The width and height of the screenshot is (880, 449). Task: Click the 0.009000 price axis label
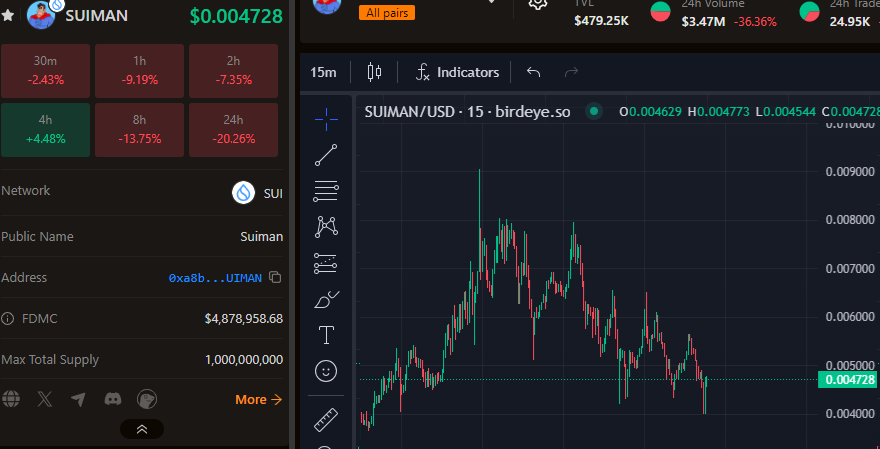pyautogui.click(x=849, y=172)
